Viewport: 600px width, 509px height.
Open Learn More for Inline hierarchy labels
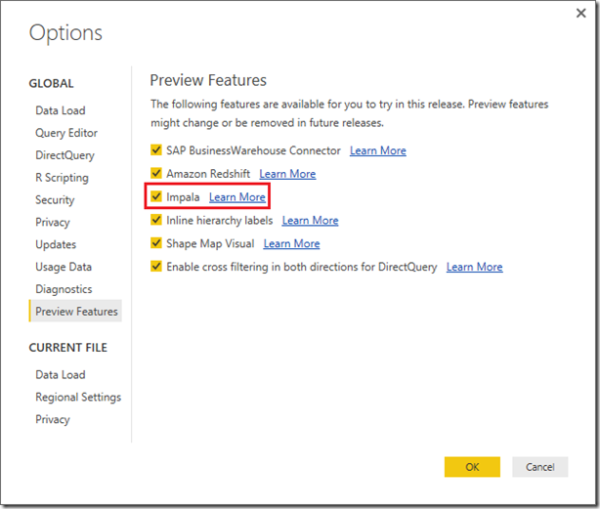[x=310, y=221]
